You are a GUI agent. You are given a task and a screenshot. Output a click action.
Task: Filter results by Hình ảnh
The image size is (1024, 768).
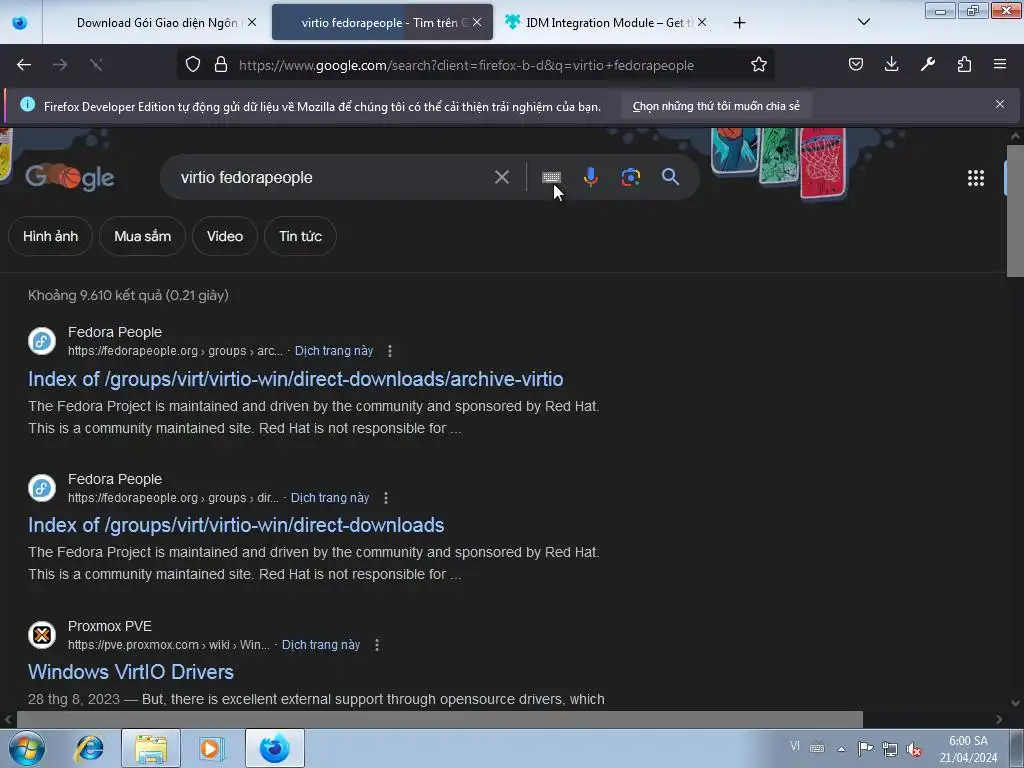[50, 236]
